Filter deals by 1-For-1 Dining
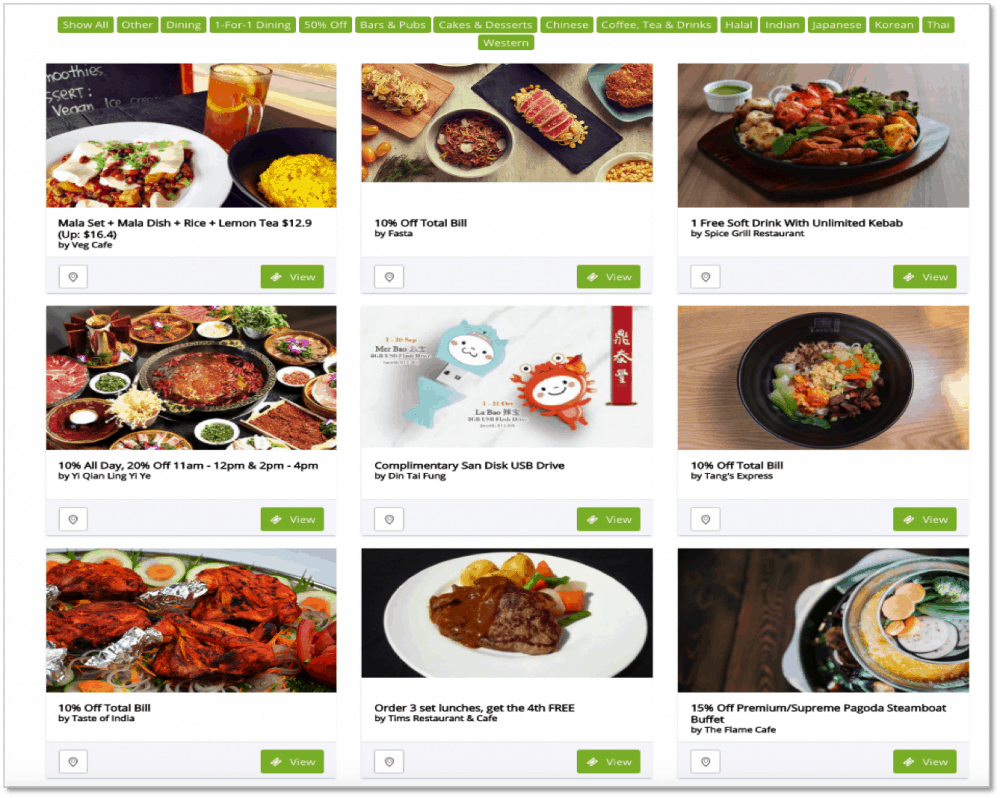The width and height of the screenshot is (1000, 798). tap(253, 25)
